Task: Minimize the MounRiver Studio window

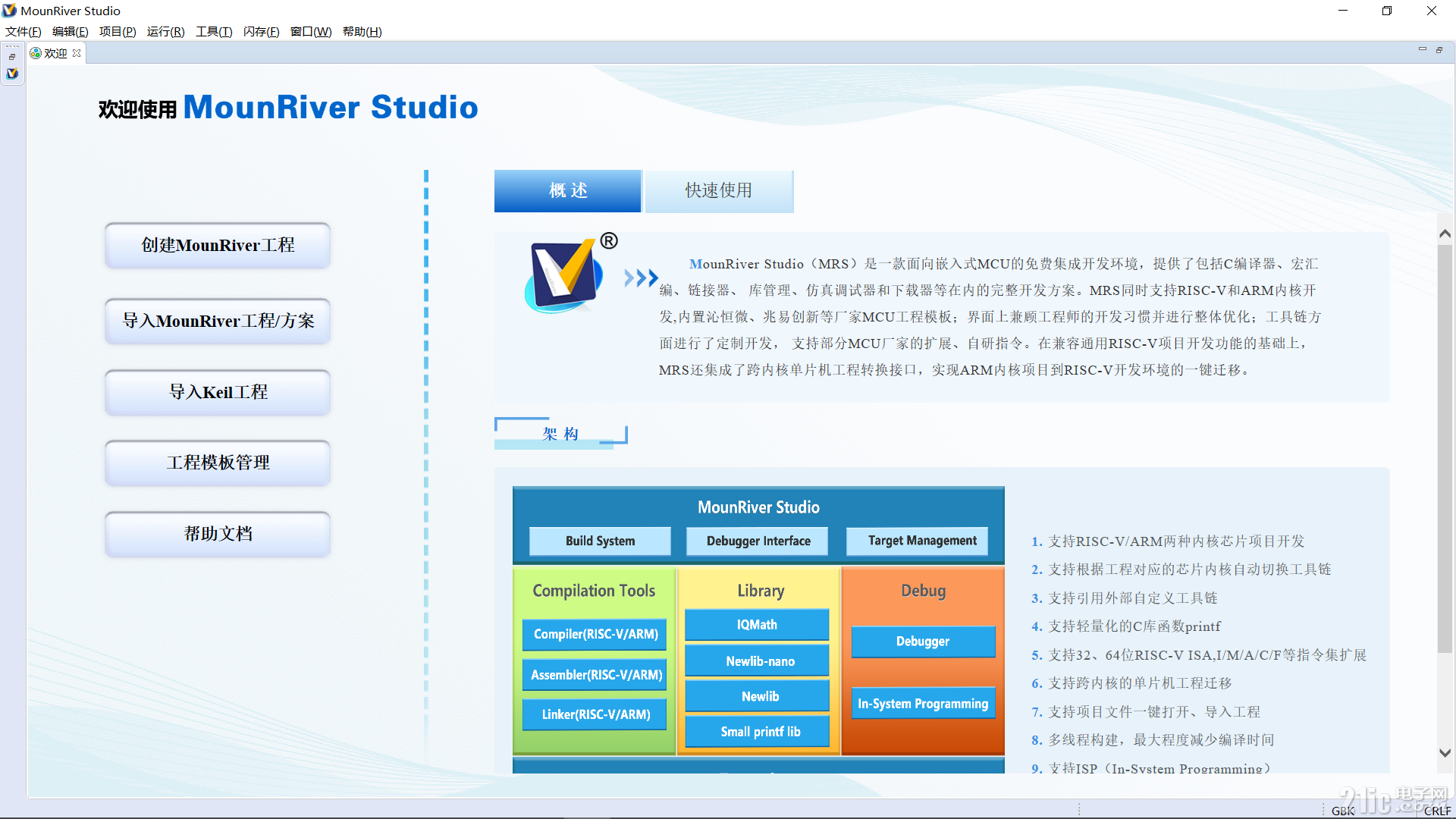Action: pyautogui.click(x=1343, y=11)
